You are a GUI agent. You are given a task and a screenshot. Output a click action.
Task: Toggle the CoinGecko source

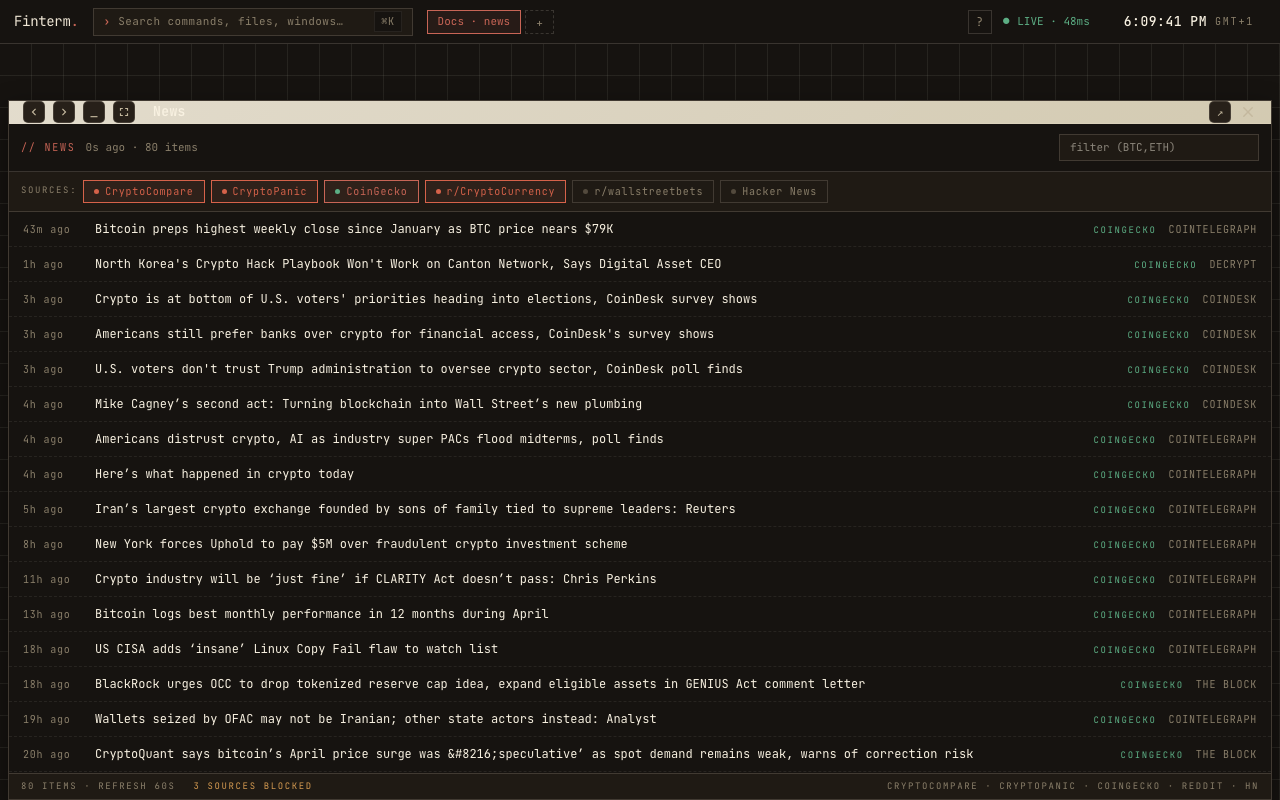pos(371,192)
